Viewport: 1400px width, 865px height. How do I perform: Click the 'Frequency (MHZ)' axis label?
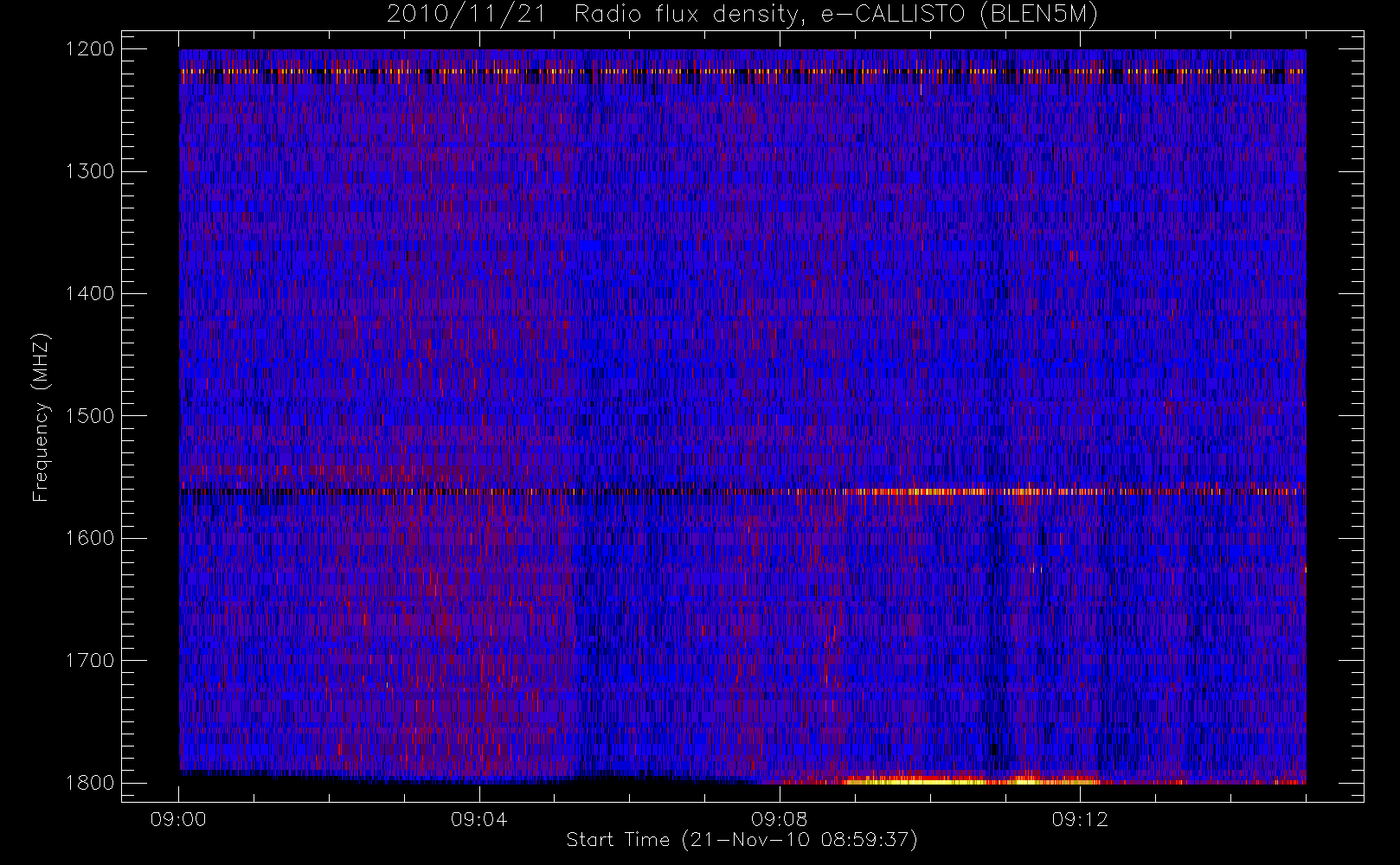click(x=40, y=417)
